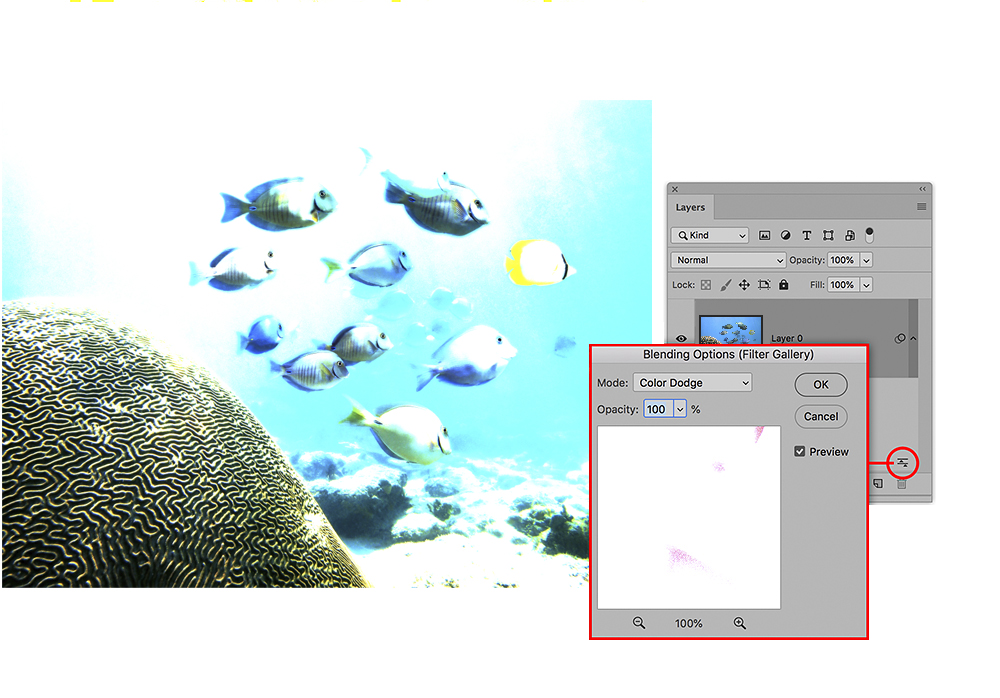1000x698 pixels.
Task: Expand the Kind filter dropdown
Action: pos(710,235)
